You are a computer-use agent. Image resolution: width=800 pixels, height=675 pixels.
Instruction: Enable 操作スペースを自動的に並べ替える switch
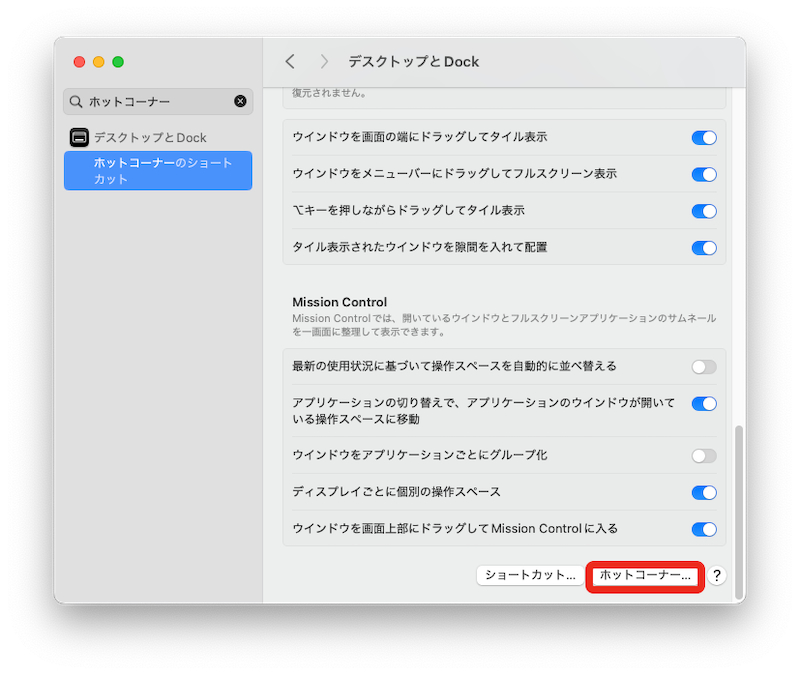(704, 367)
